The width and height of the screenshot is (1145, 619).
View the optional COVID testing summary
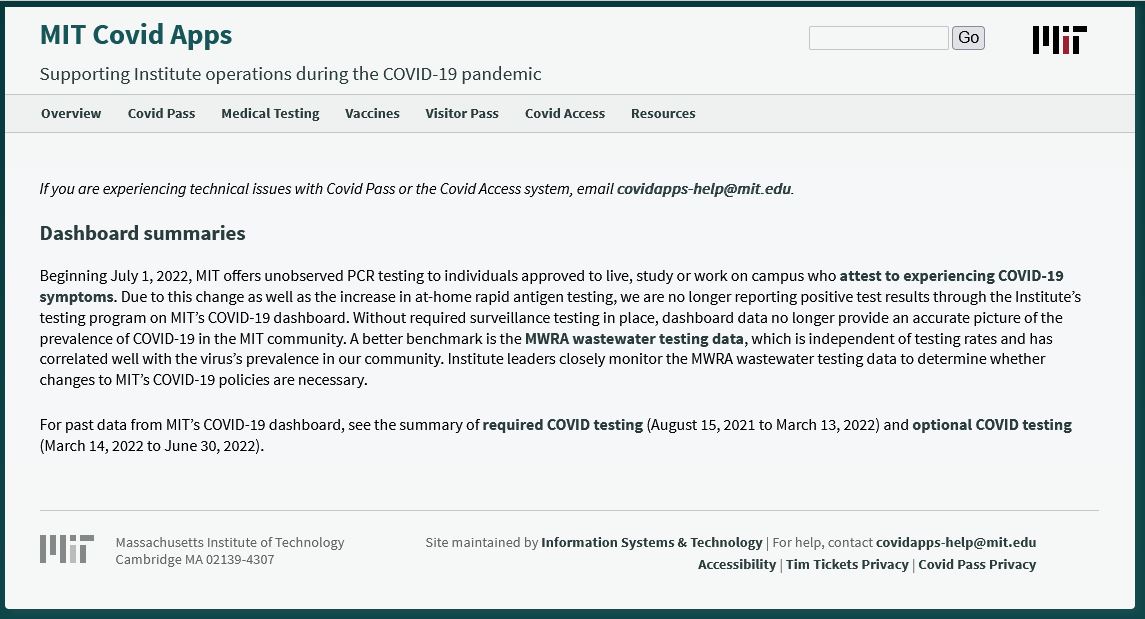[992, 425]
